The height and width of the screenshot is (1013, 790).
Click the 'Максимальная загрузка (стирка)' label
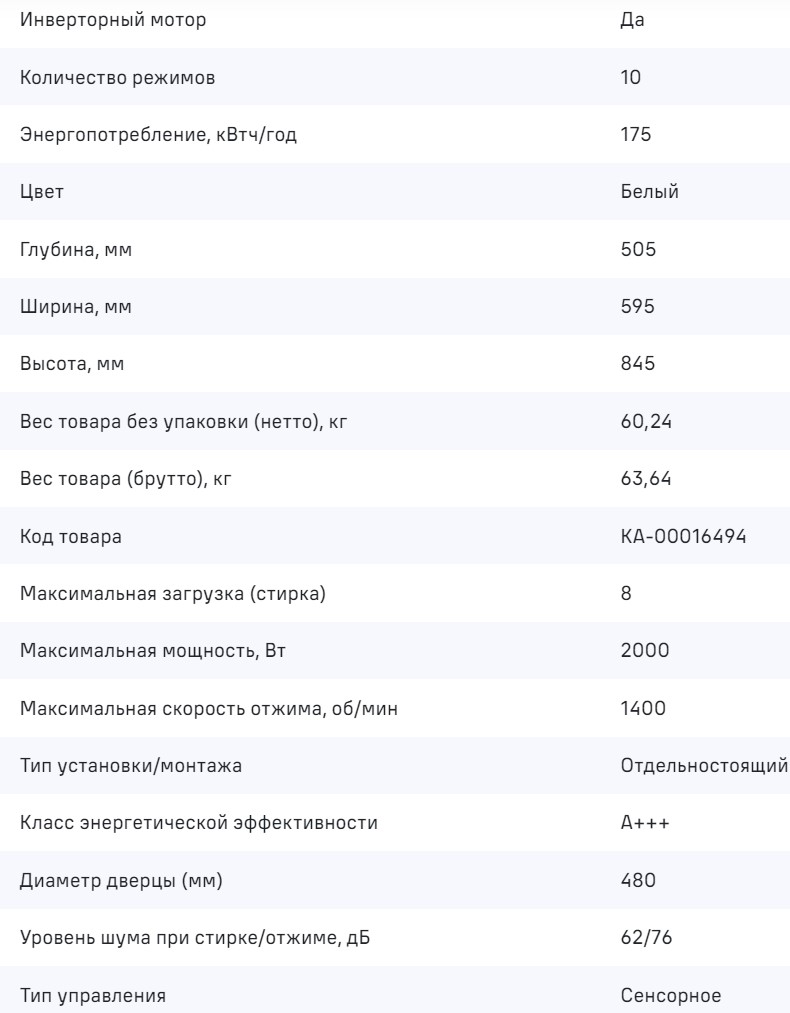[x=173, y=594]
